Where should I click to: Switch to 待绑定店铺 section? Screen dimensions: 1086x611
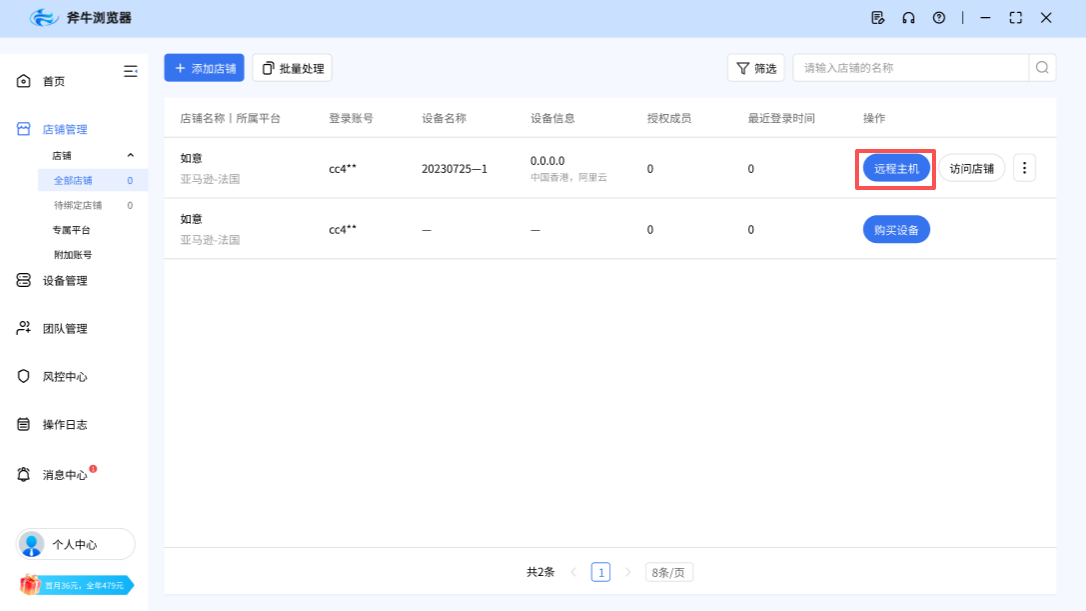(78, 204)
